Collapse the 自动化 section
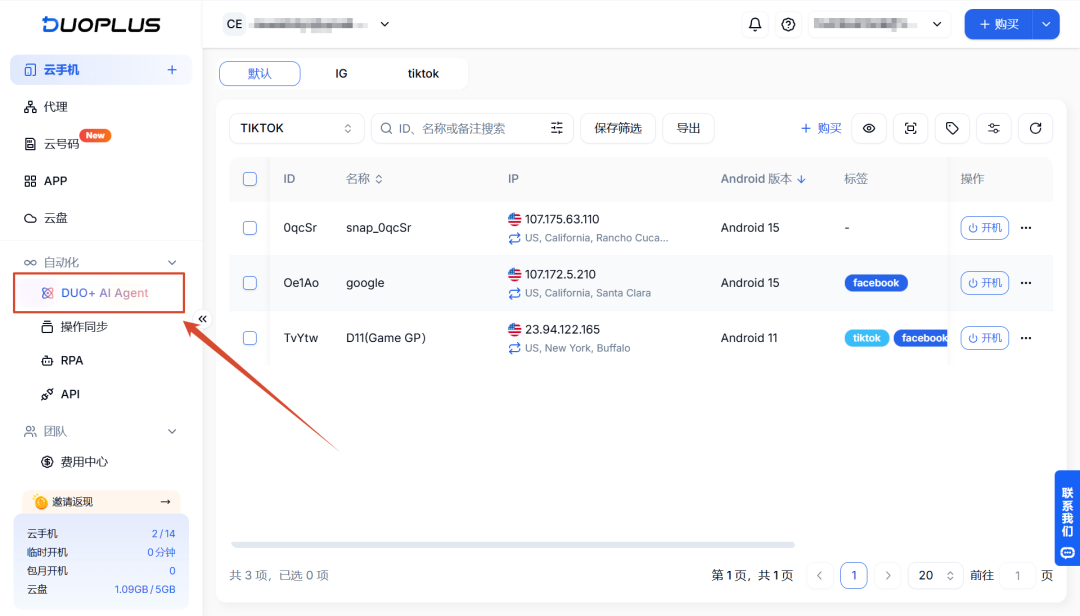 172,263
